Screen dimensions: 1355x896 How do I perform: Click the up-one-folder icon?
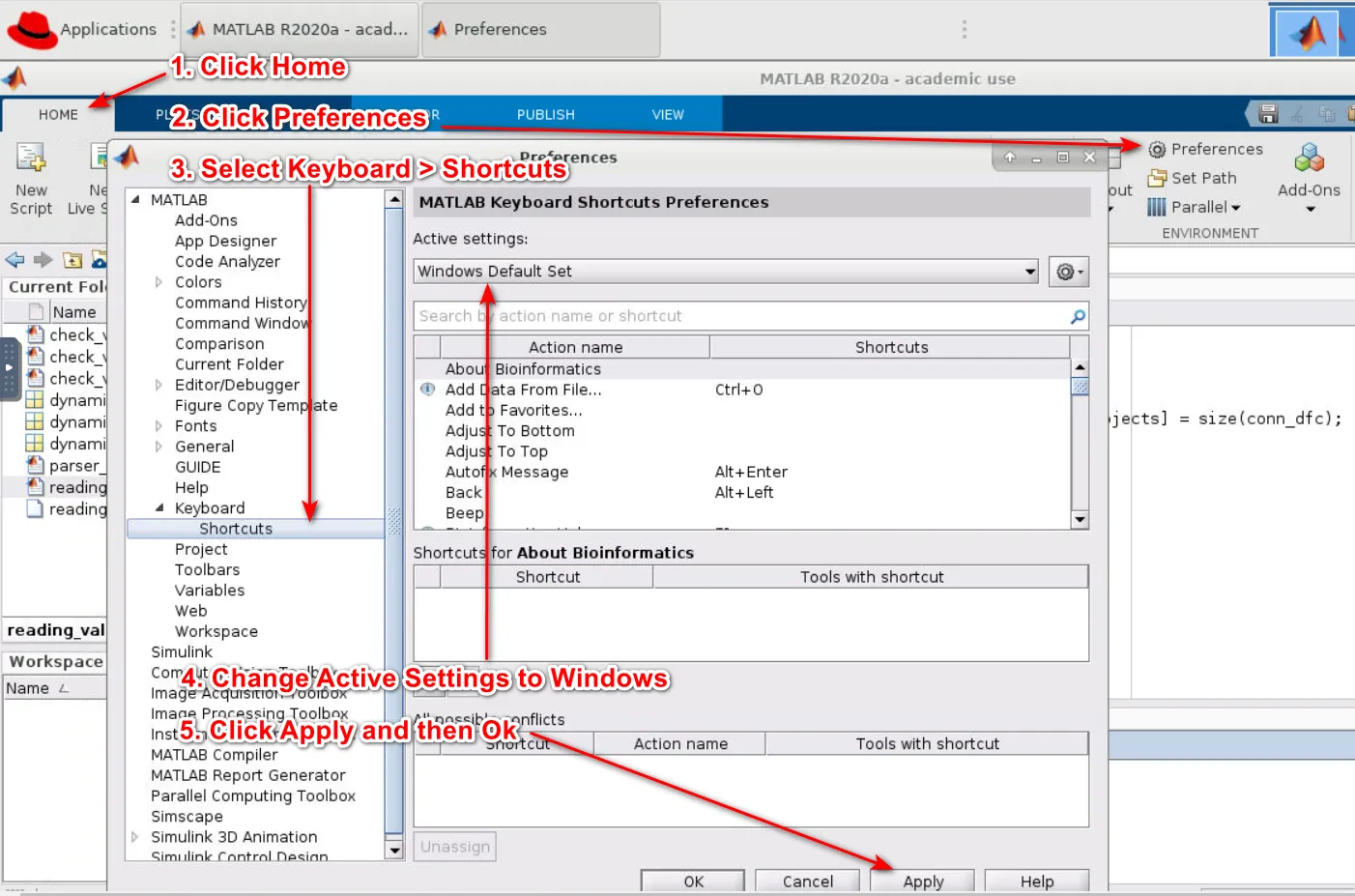72,259
